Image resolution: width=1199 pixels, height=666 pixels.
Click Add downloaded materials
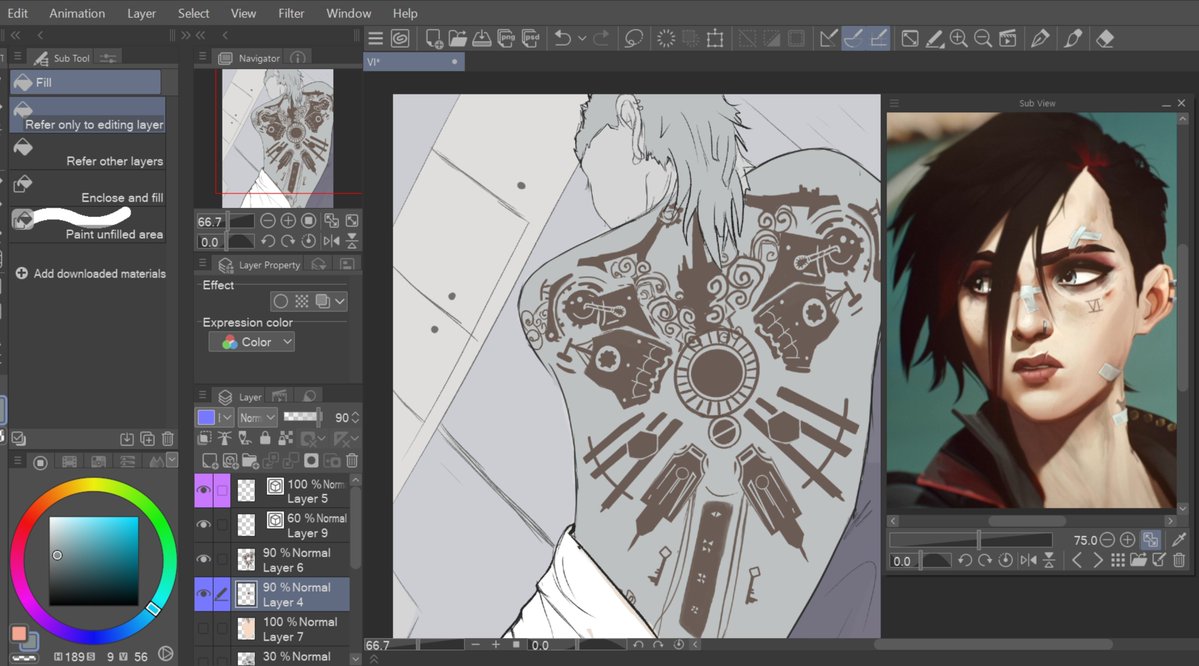point(91,273)
